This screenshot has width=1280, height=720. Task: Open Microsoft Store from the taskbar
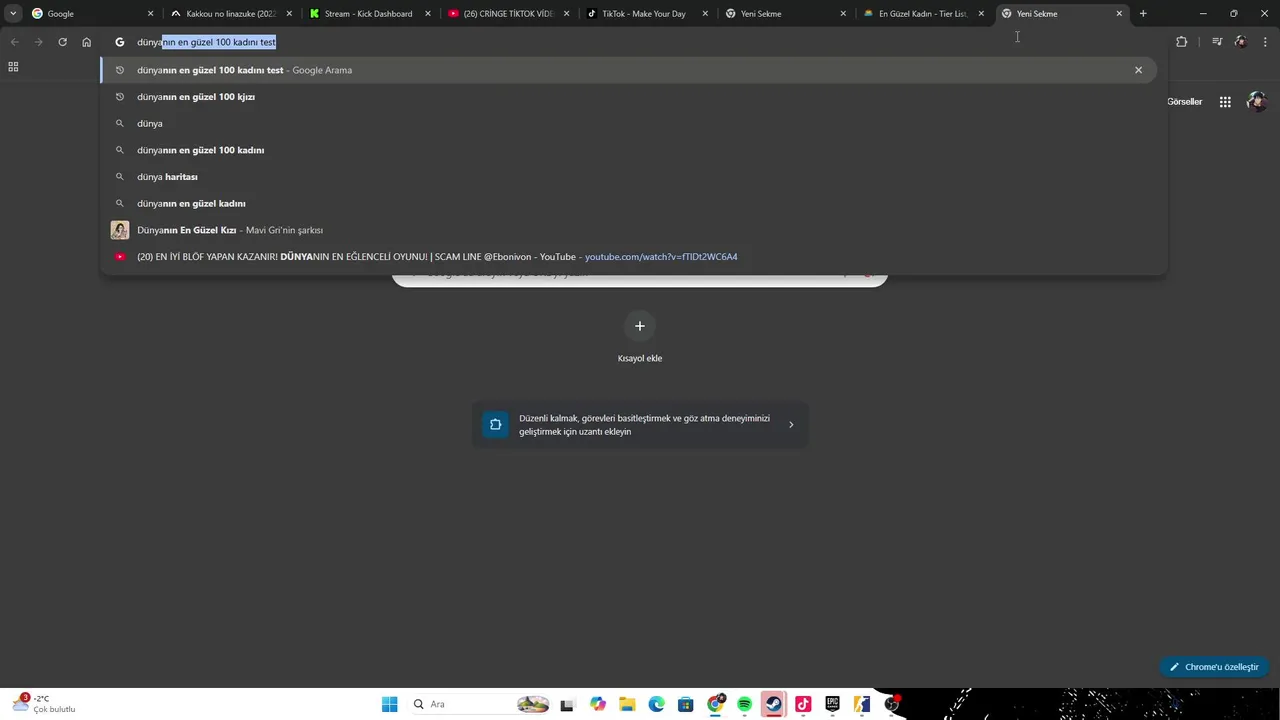[685, 704]
